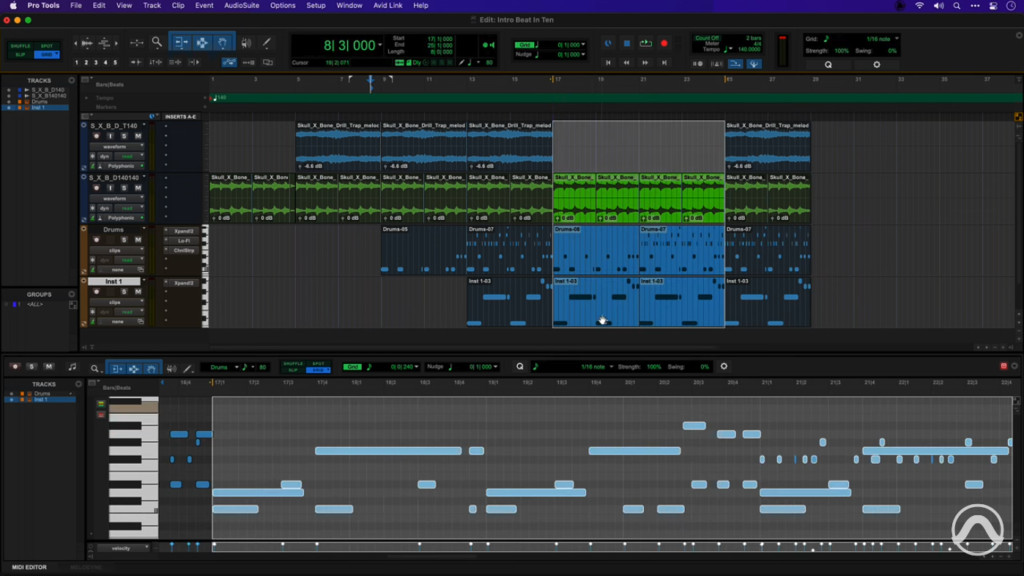
Task: Mute the Inst 1 track
Action: point(138,292)
